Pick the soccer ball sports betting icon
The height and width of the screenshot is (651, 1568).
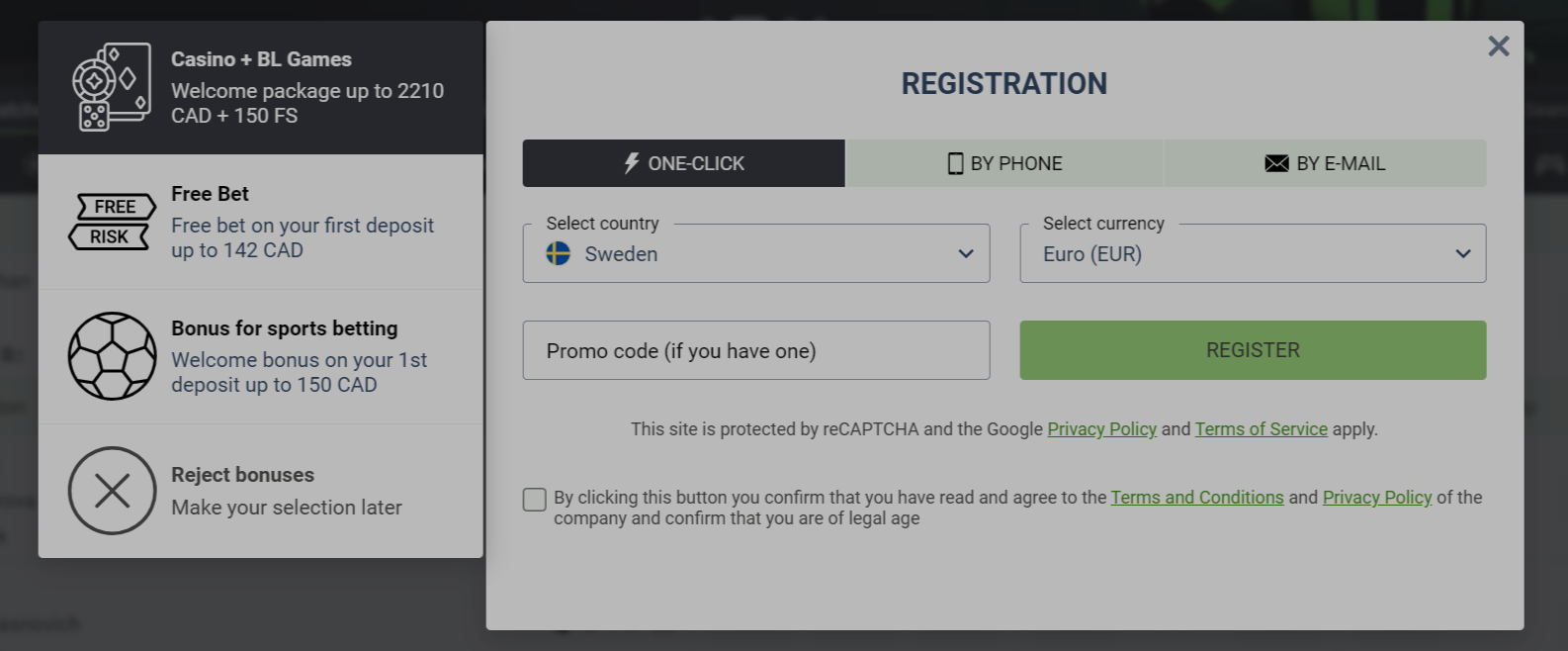tap(112, 356)
